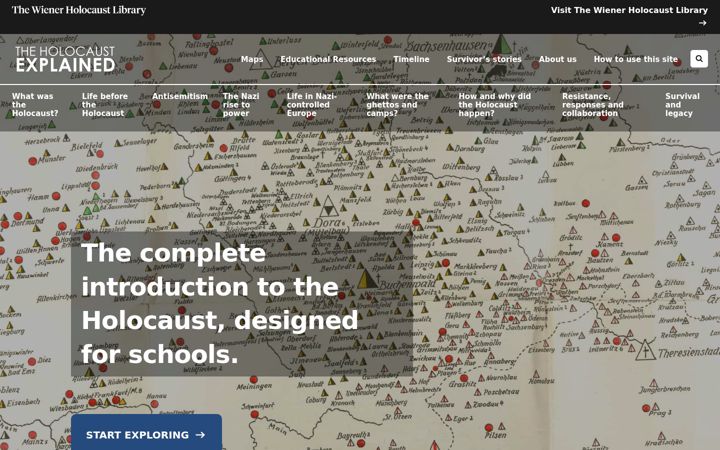Open Life in Nazi-controlled Europe section
The image size is (720, 450).
(312, 105)
